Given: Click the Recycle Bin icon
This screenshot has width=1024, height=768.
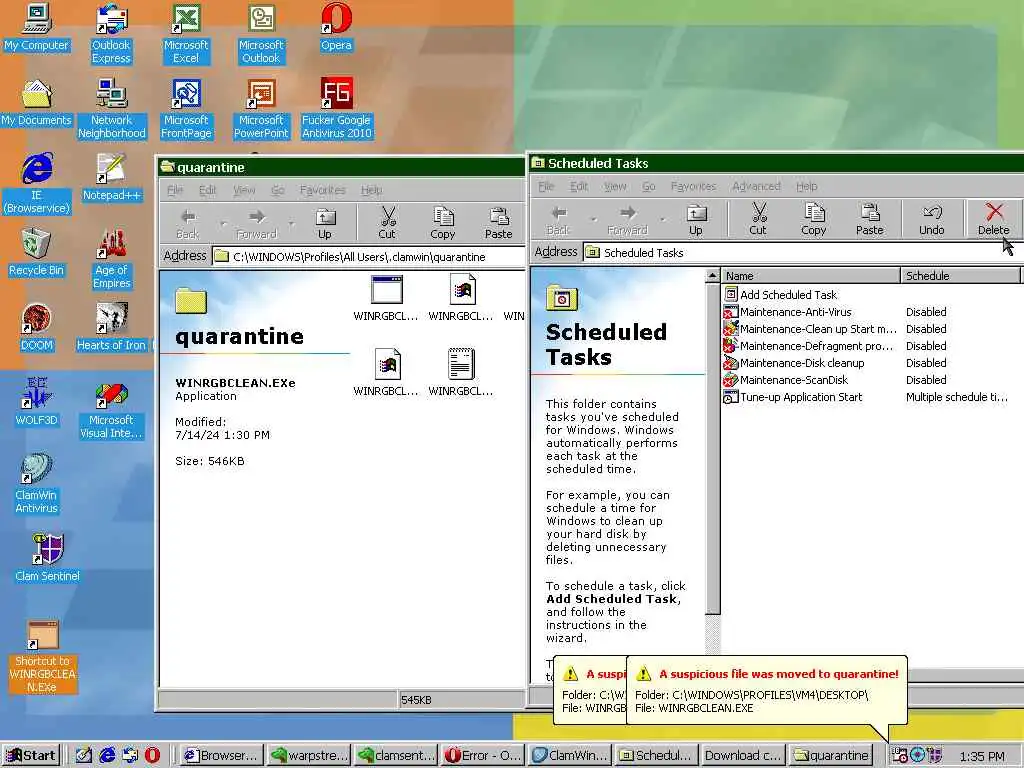Looking at the screenshot, I should click(37, 253).
